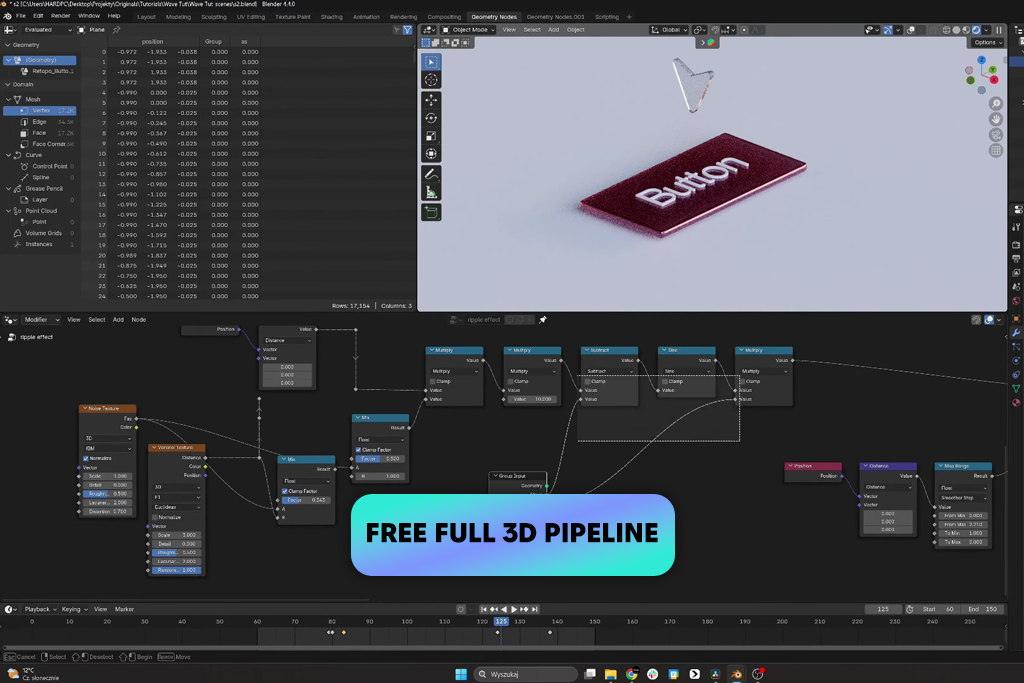Click the Windows taskbar Wyszukaj search box
Image resolution: width=1024 pixels, height=683 pixels.
[x=526, y=674]
